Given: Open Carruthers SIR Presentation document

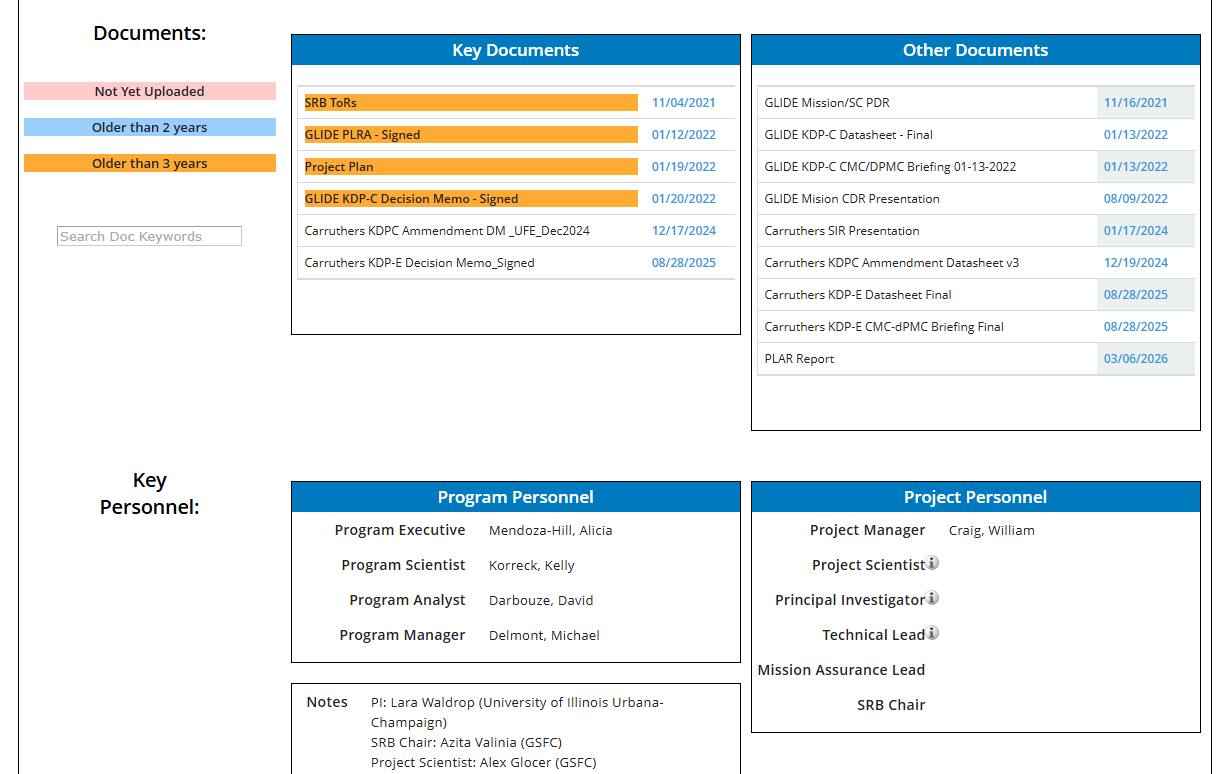Looking at the screenshot, I should point(842,230).
